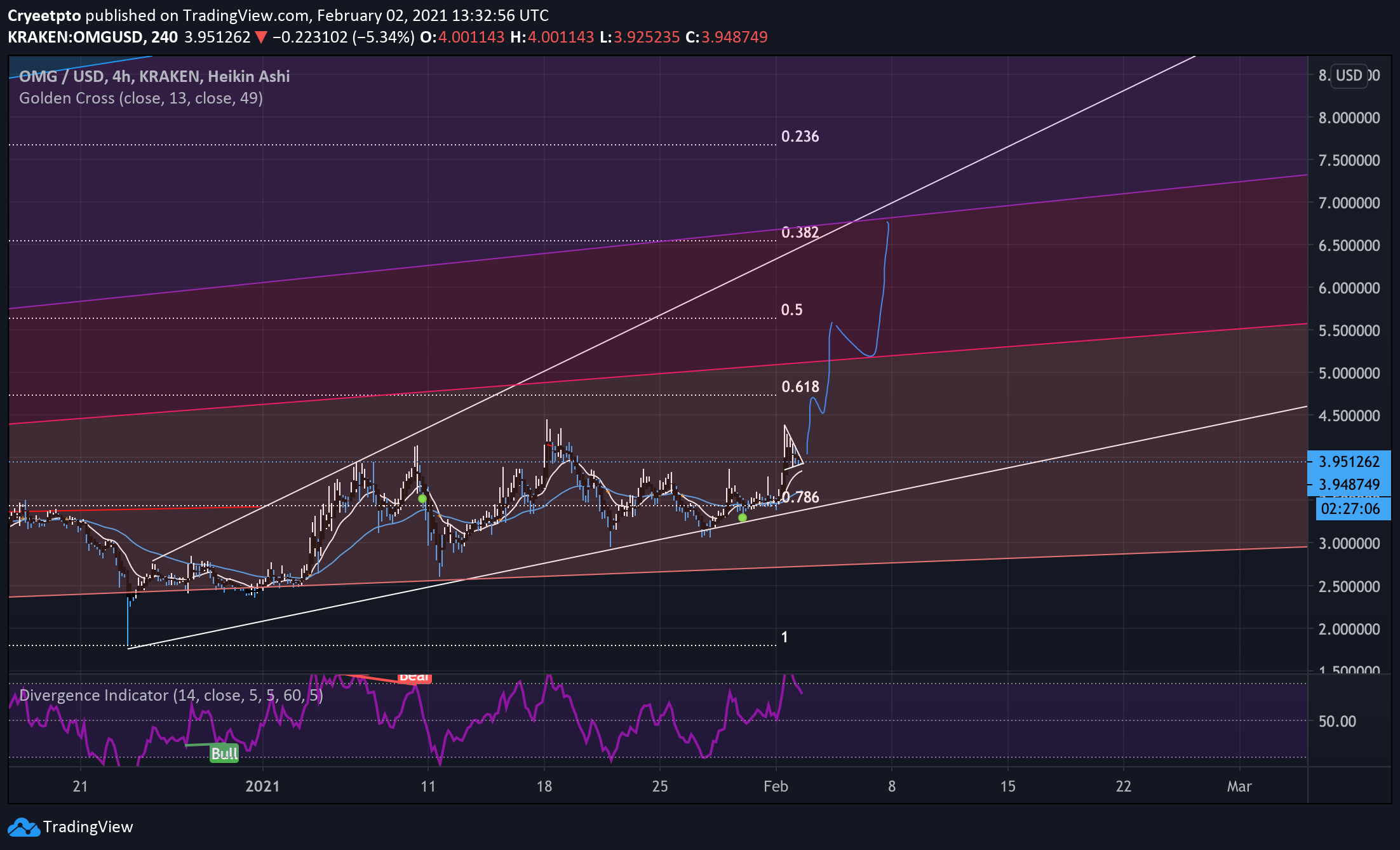Click the TradingView brand text
This screenshot has height=850, width=1400.
point(88,827)
